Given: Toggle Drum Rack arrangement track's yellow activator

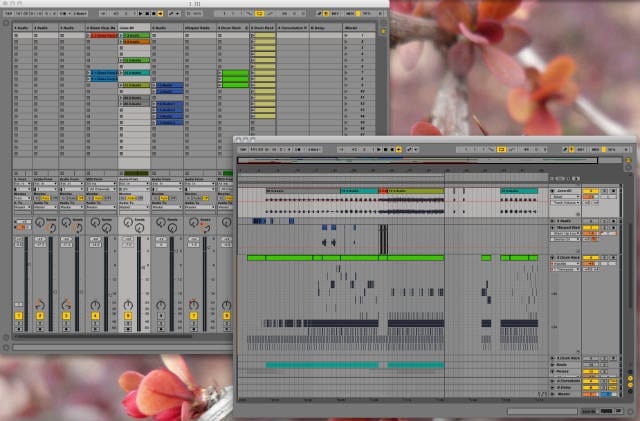Looking at the screenshot, I should point(590,258).
